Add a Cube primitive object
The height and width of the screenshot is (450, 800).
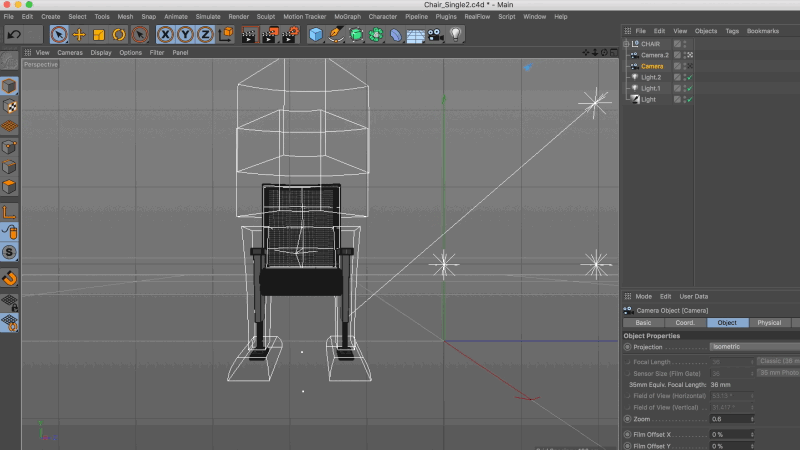coord(316,34)
